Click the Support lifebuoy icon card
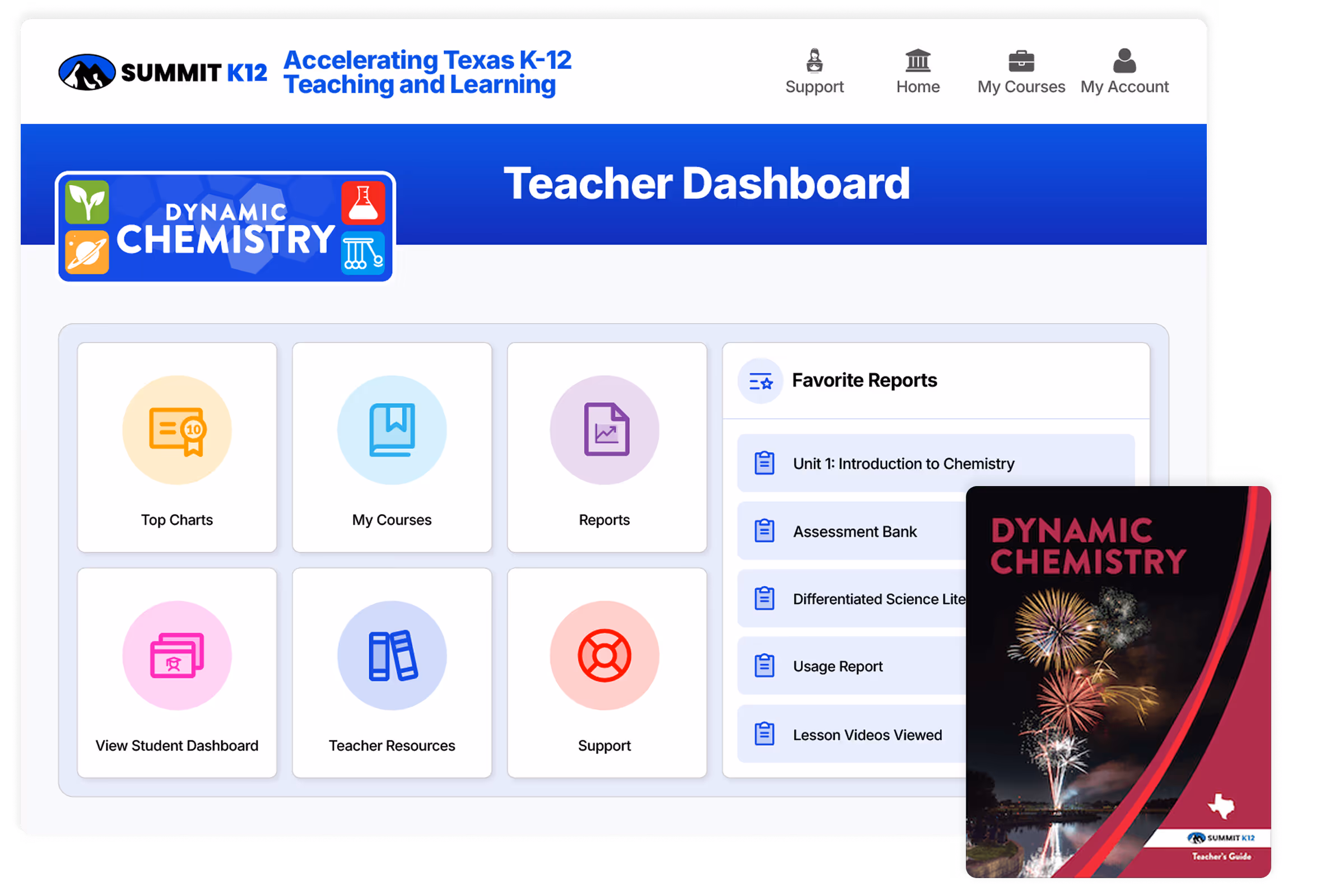The width and height of the screenshot is (1339, 896). [605, 655]
